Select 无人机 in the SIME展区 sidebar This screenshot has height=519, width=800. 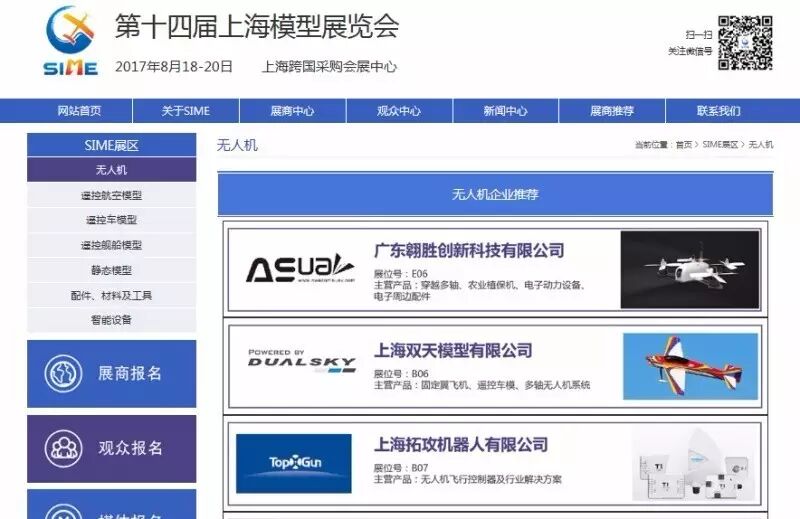(111, 170)
